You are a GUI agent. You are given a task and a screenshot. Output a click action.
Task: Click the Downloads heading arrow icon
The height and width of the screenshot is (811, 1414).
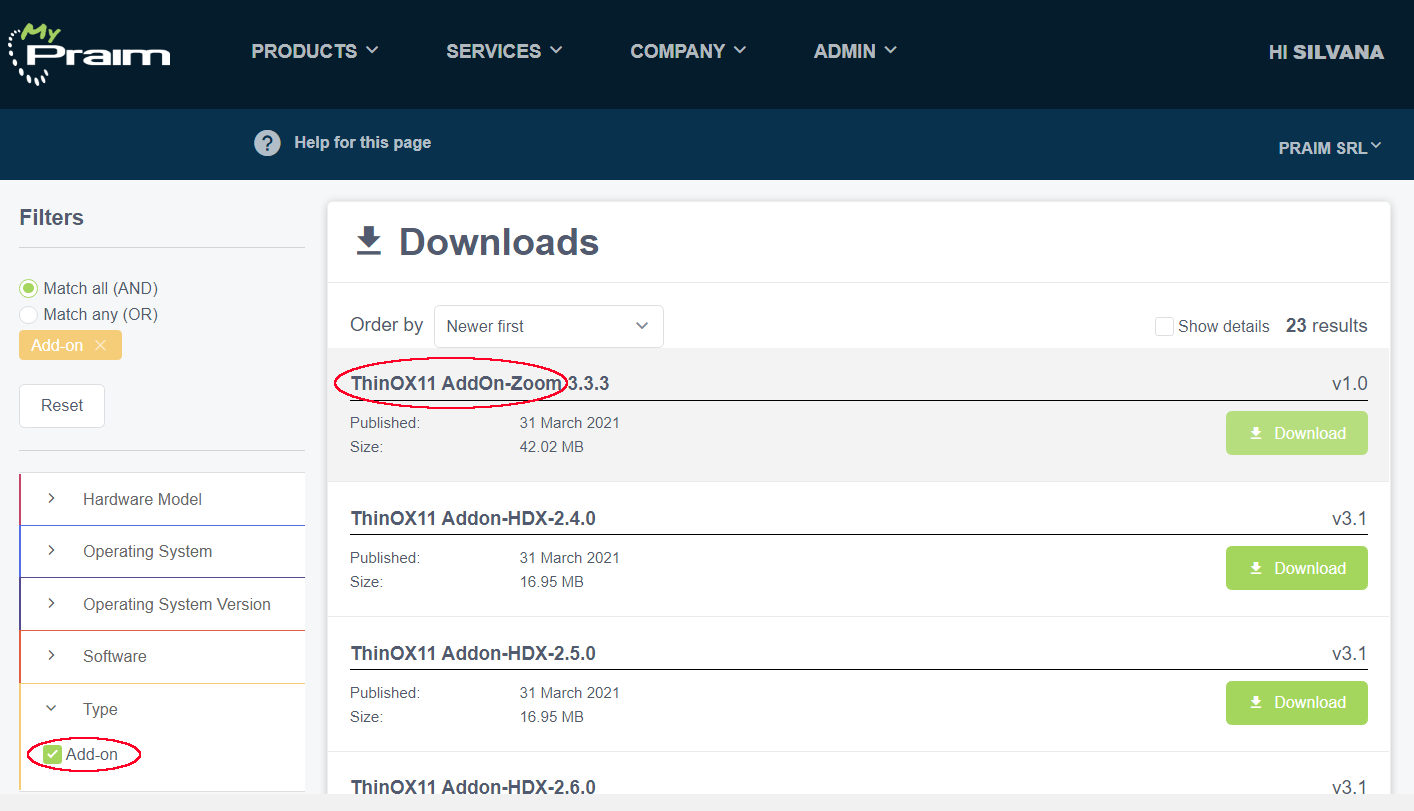[369, 242]
